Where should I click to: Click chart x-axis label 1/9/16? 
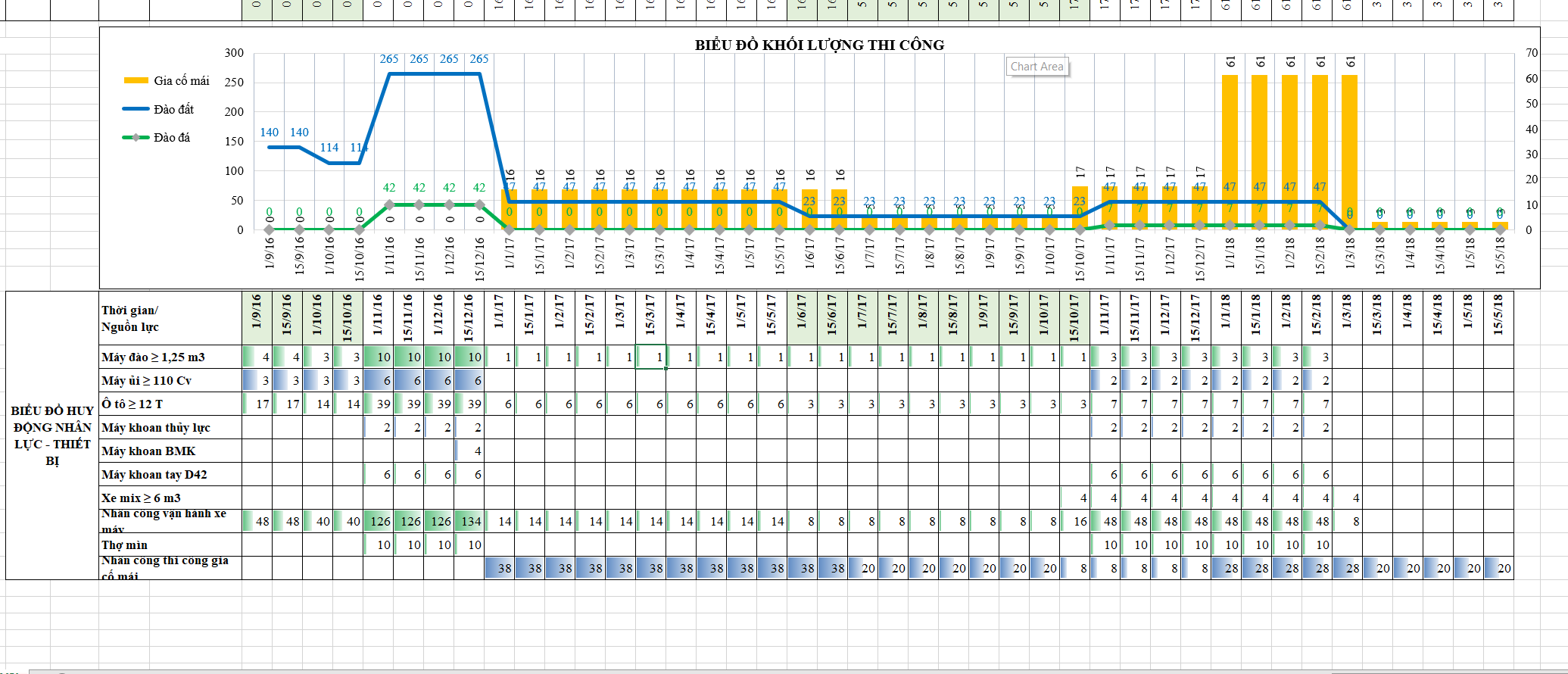point(269,252)
